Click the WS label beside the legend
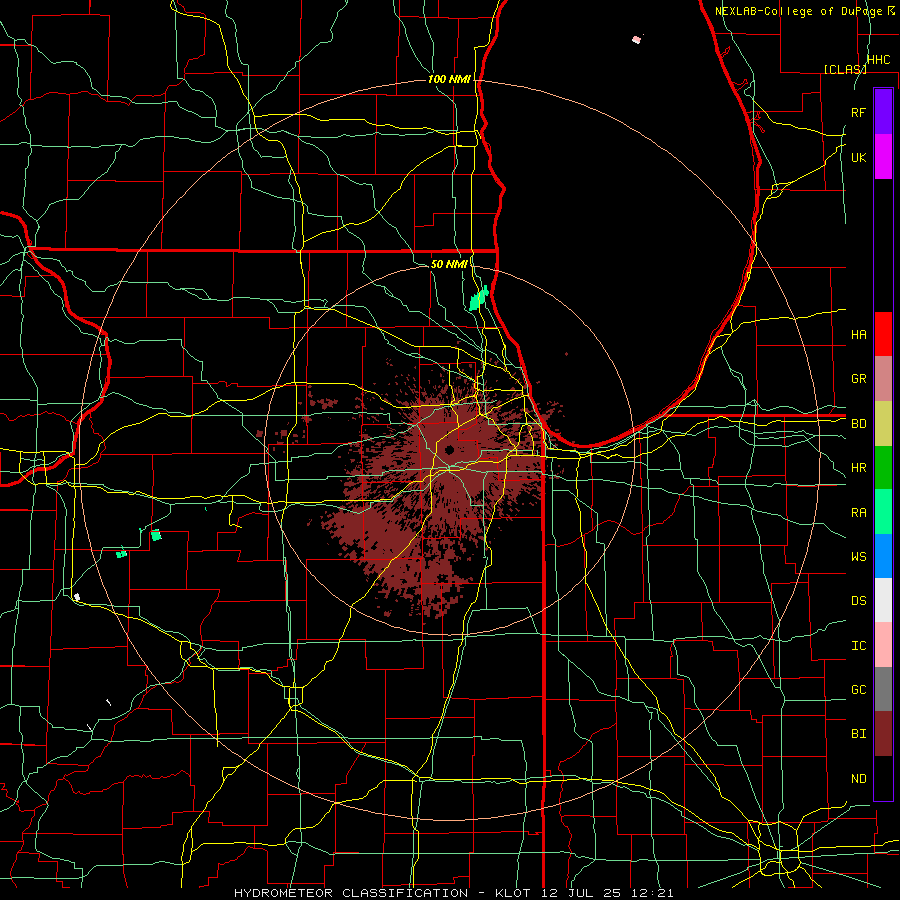The image size is (900, 900). 859,557
